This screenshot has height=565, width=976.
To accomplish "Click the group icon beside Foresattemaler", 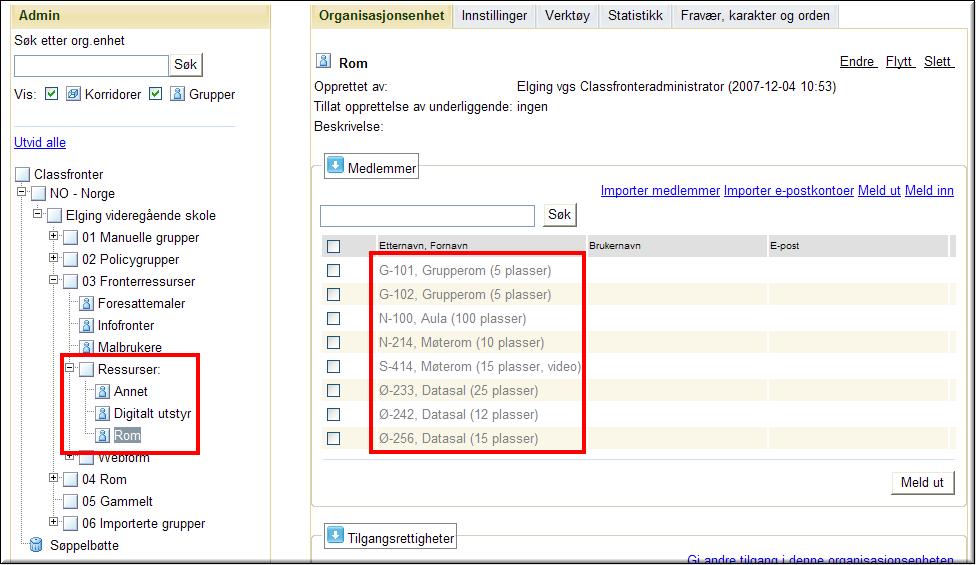I will [x=87, y=304].
